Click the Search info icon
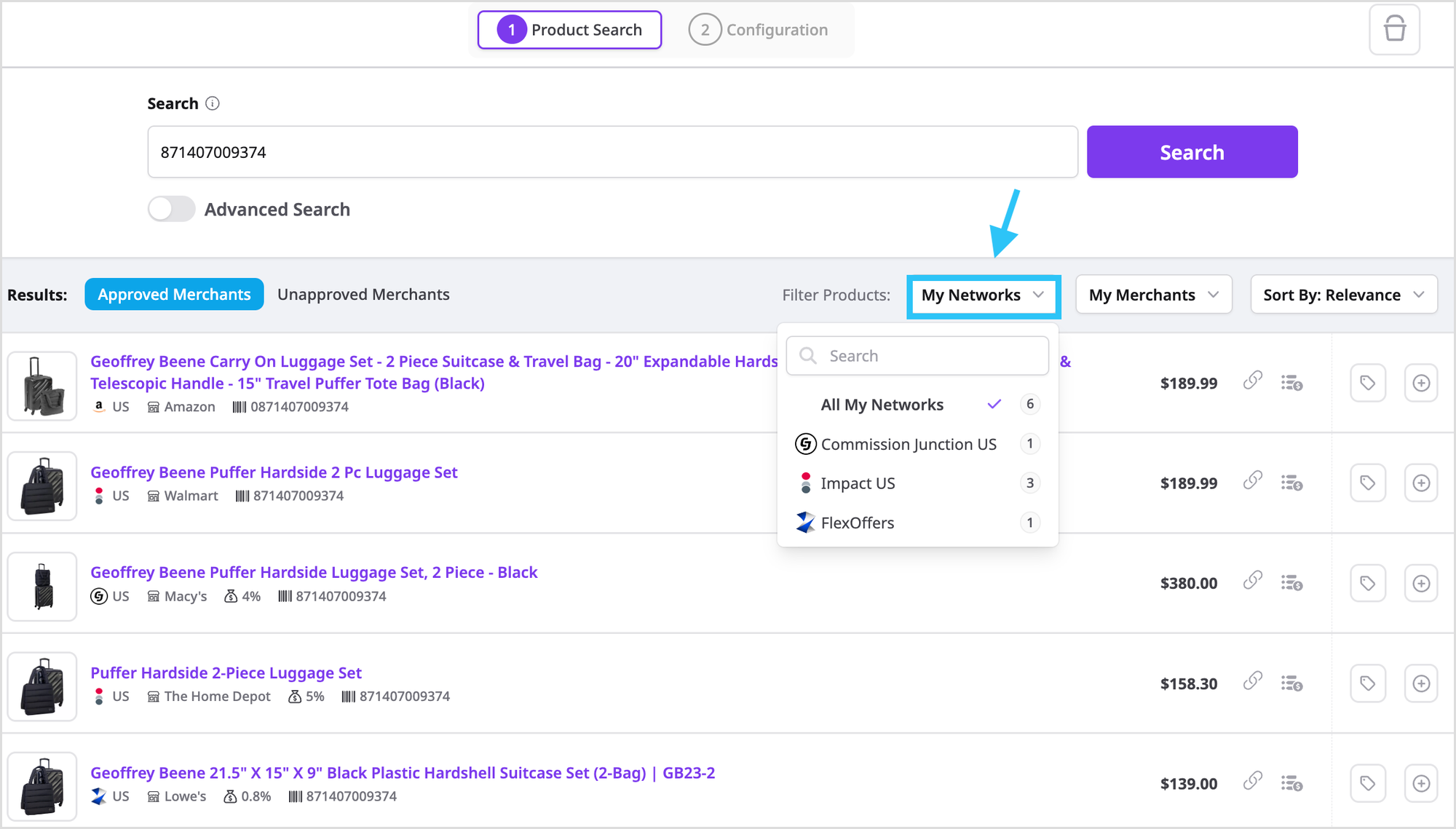The width and height of the screenshot is (1456, 829). click(x=213, y=103)
